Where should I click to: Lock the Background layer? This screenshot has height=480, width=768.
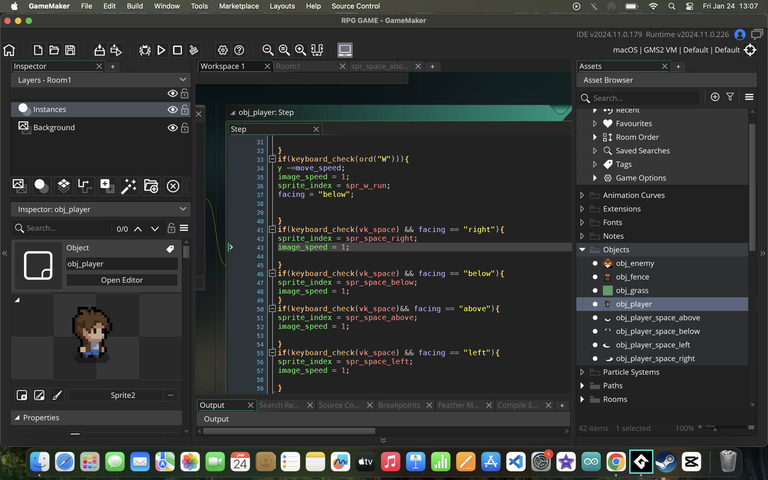point(184,128)
